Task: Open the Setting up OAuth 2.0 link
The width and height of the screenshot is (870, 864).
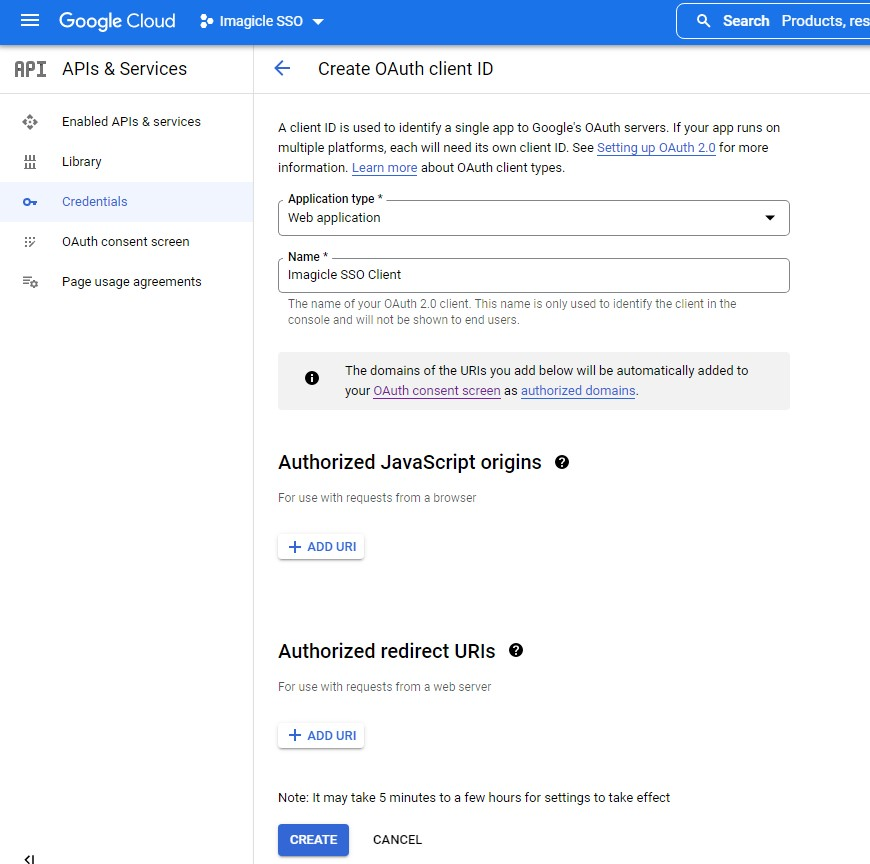Action: pos(655,148)
